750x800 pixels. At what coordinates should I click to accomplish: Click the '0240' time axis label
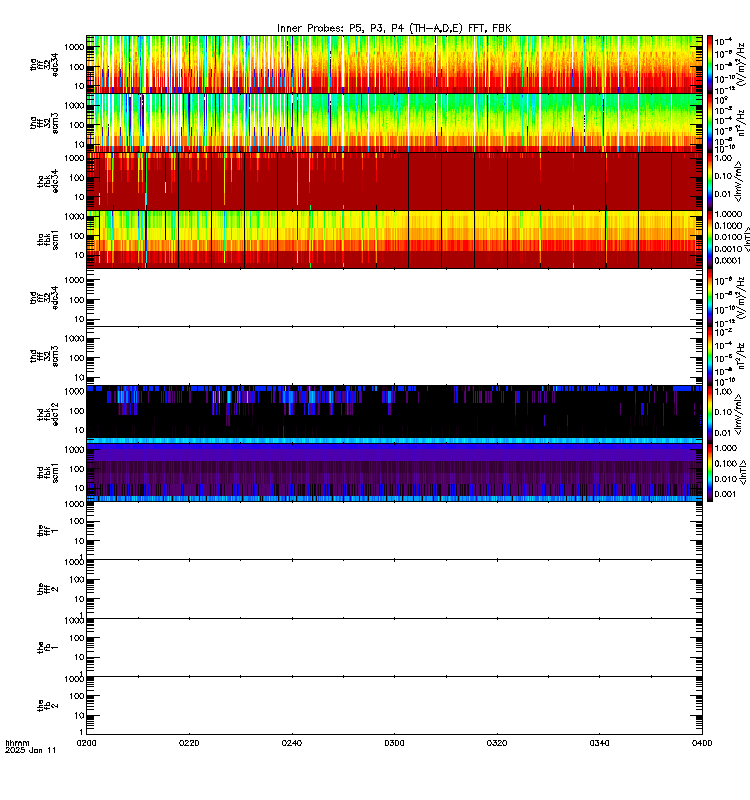(x=292, y=743)
